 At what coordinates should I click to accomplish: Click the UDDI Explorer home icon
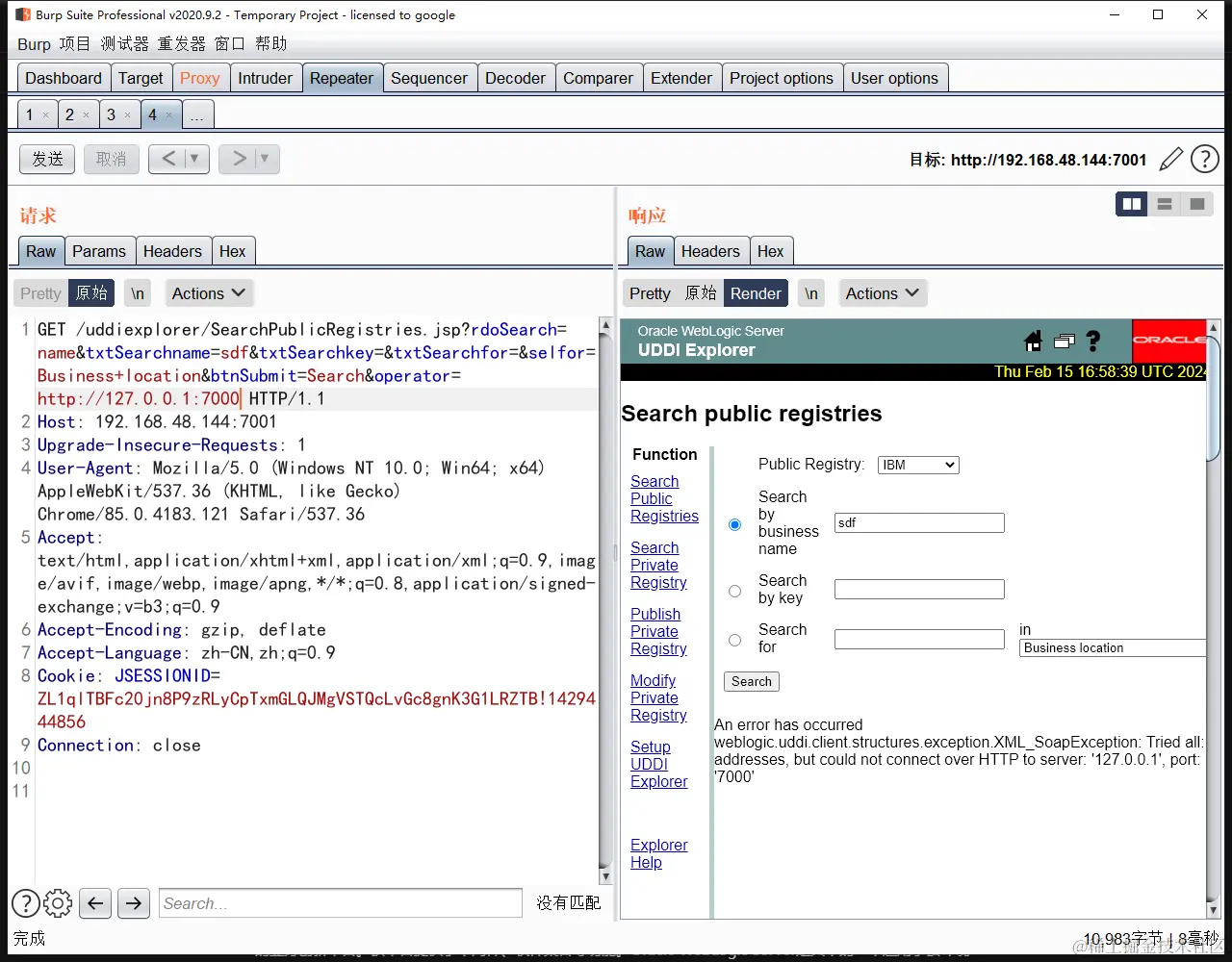click(1033, 341)
